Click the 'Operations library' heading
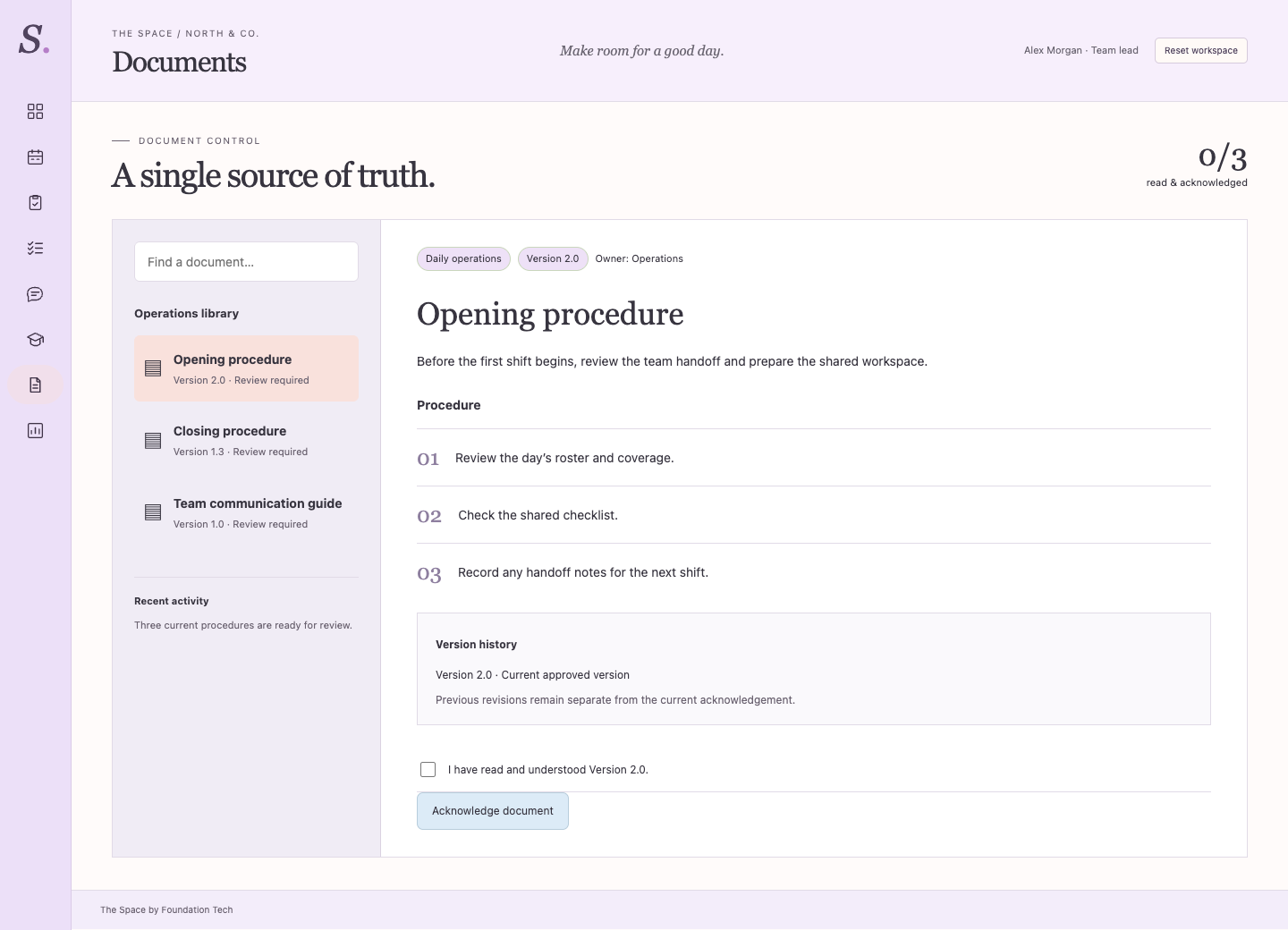Viewport: 1288px width, 930px height. point(186,314)
